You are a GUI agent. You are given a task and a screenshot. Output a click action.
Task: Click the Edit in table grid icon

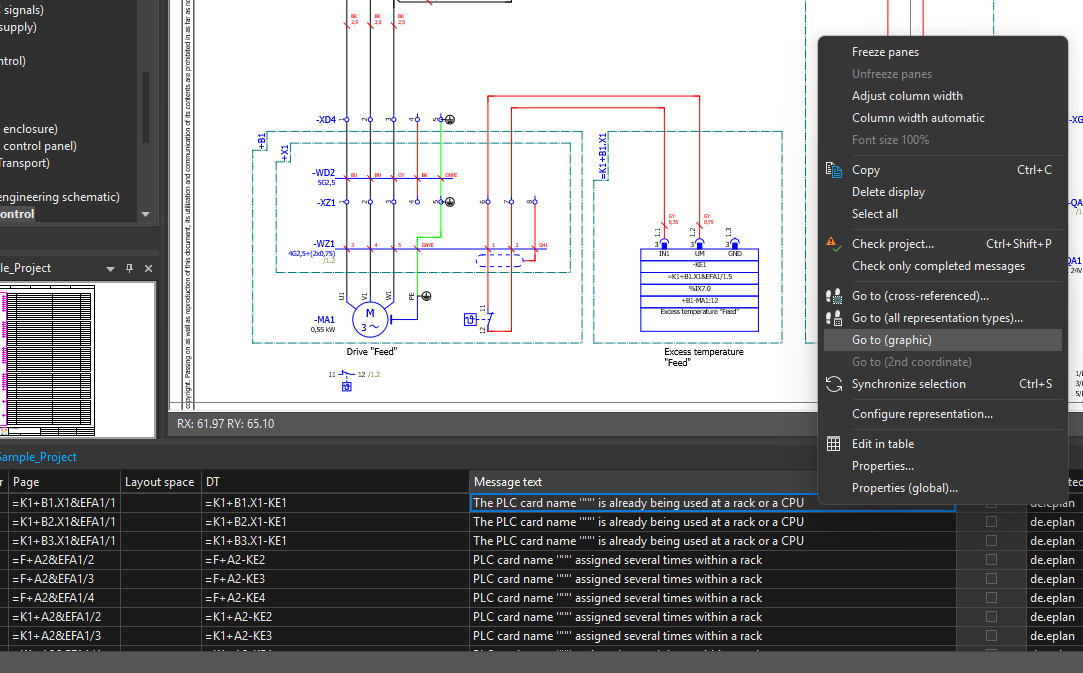833,443
